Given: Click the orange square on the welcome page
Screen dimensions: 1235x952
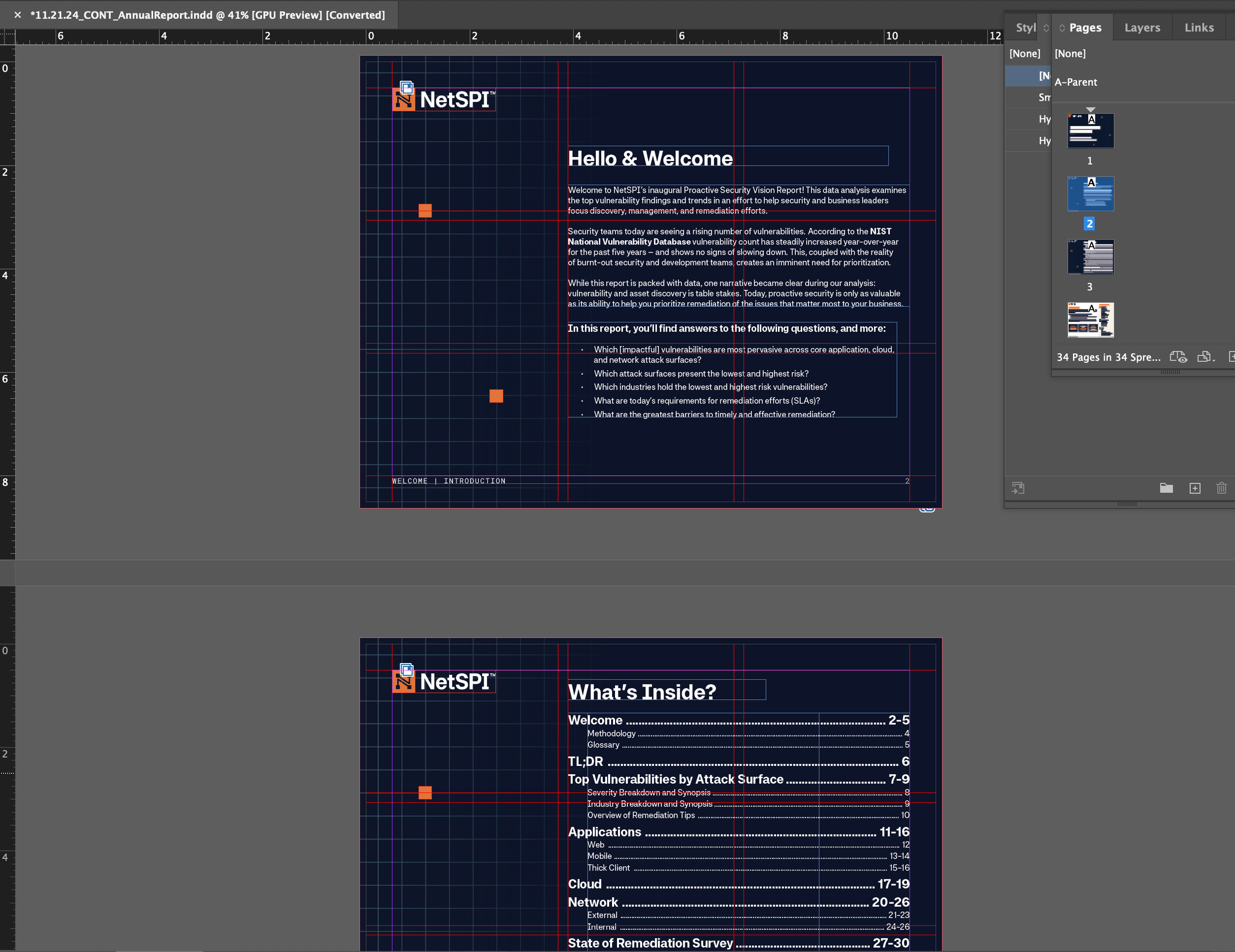Looking at the screenshot, I should coord(425,210).
